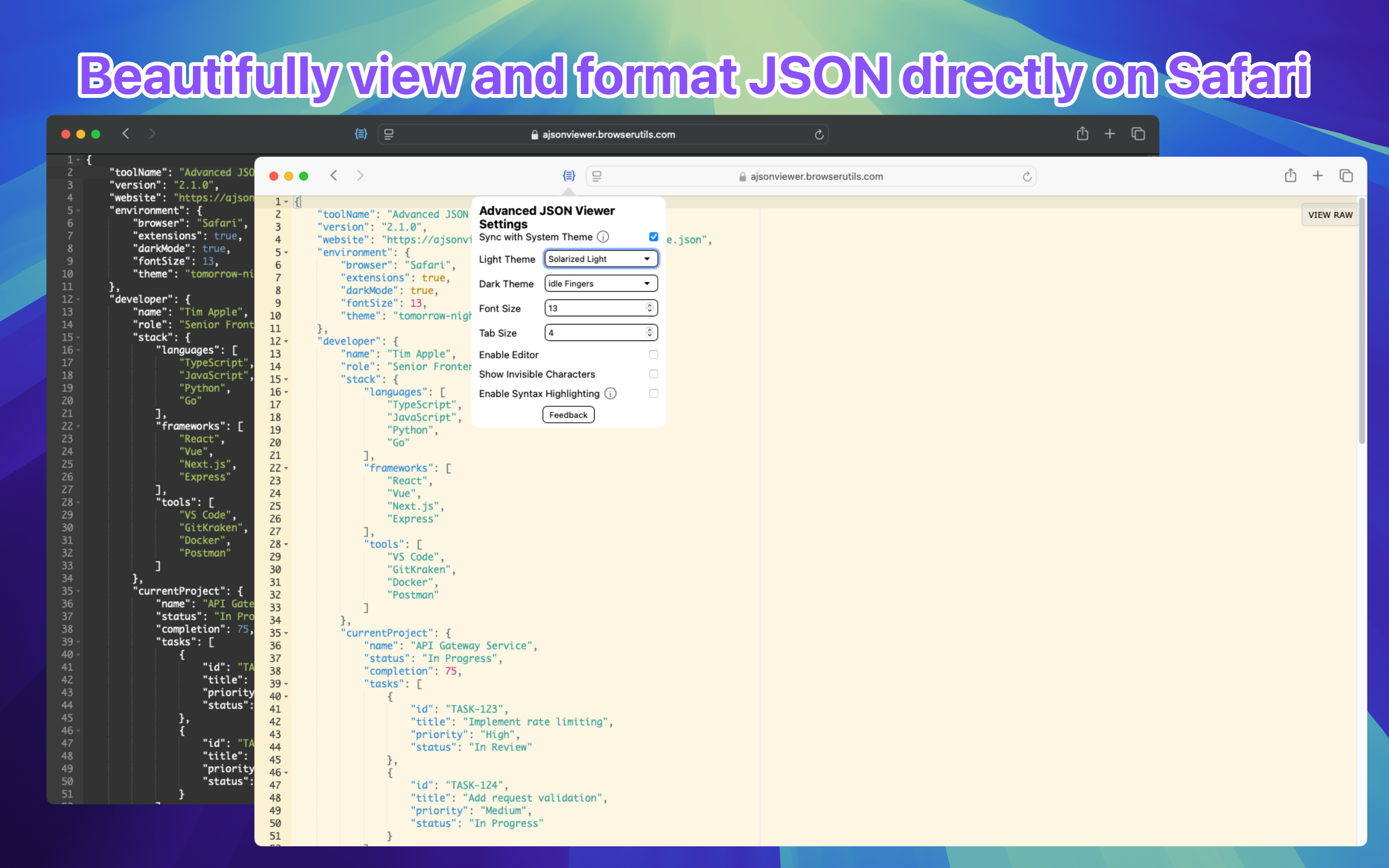Collapse line 16 languages fold arrow in front window
The height and width of the screenshot is (868, 1389).
coord(286,392)
